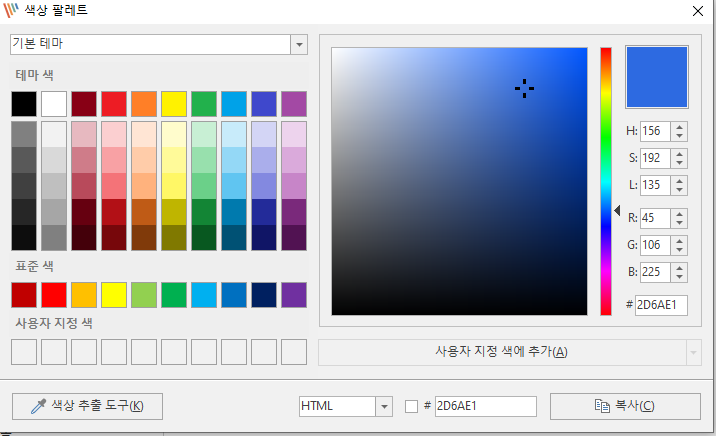Increase the R value with up arrow

point(679,214)
